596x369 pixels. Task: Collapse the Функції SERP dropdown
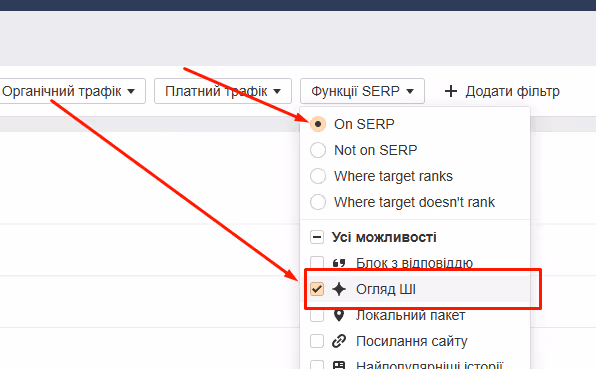tap(362, 91)
